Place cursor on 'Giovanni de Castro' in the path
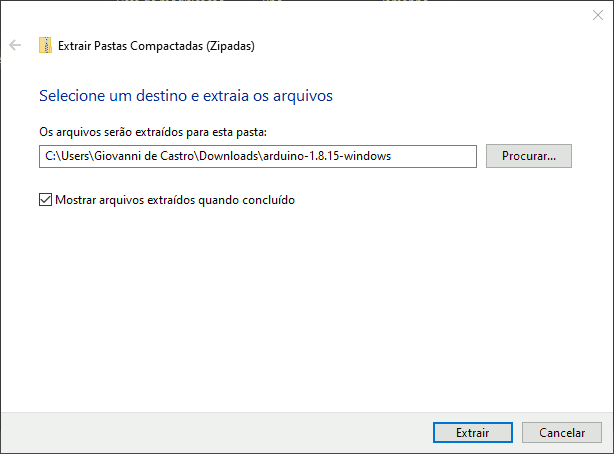 pyautogui.click(x=144, y=156)
